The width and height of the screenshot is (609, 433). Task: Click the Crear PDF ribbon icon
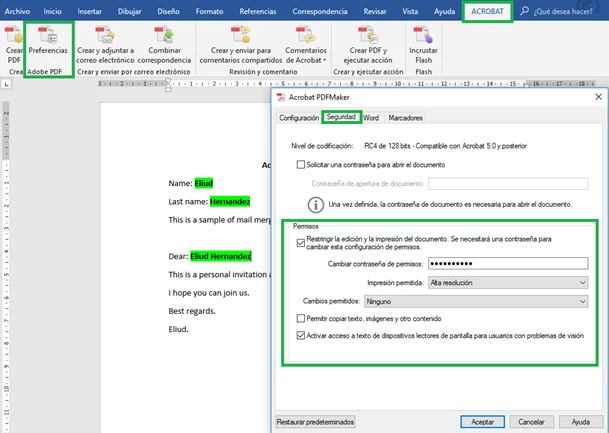pyautogui.click(x=14, y=45)
